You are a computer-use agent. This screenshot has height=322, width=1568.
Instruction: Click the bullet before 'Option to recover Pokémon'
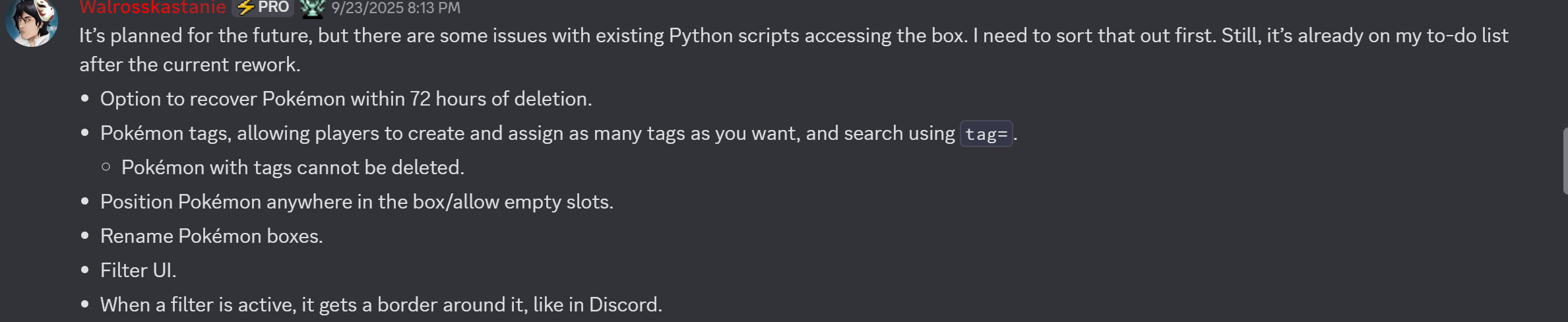tap(85, 99)
